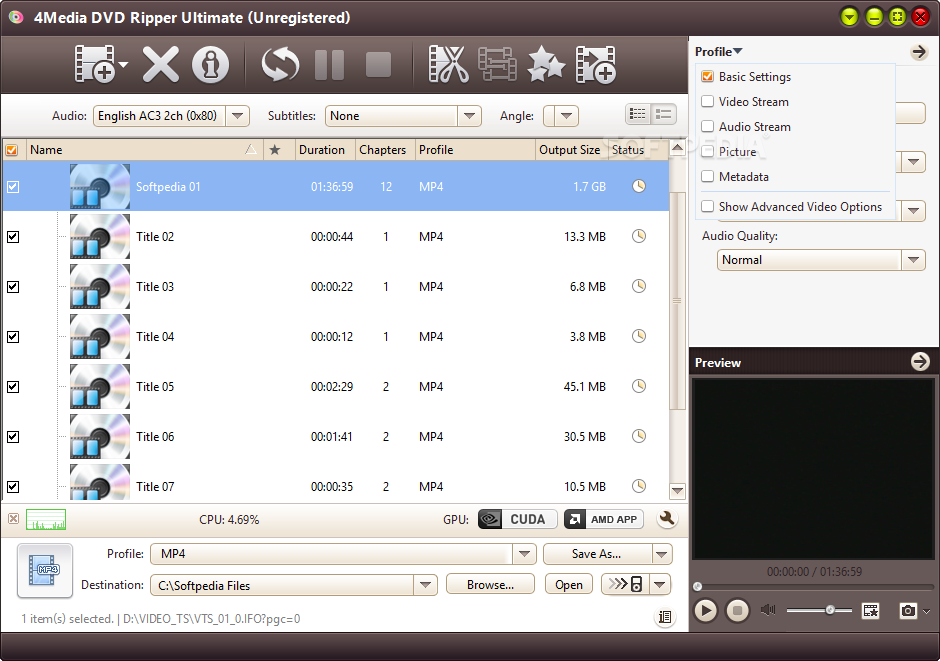Viewport: 940px width, 661px height.
Task: Open settings with the wrench icon
Action: coord(666,519)
